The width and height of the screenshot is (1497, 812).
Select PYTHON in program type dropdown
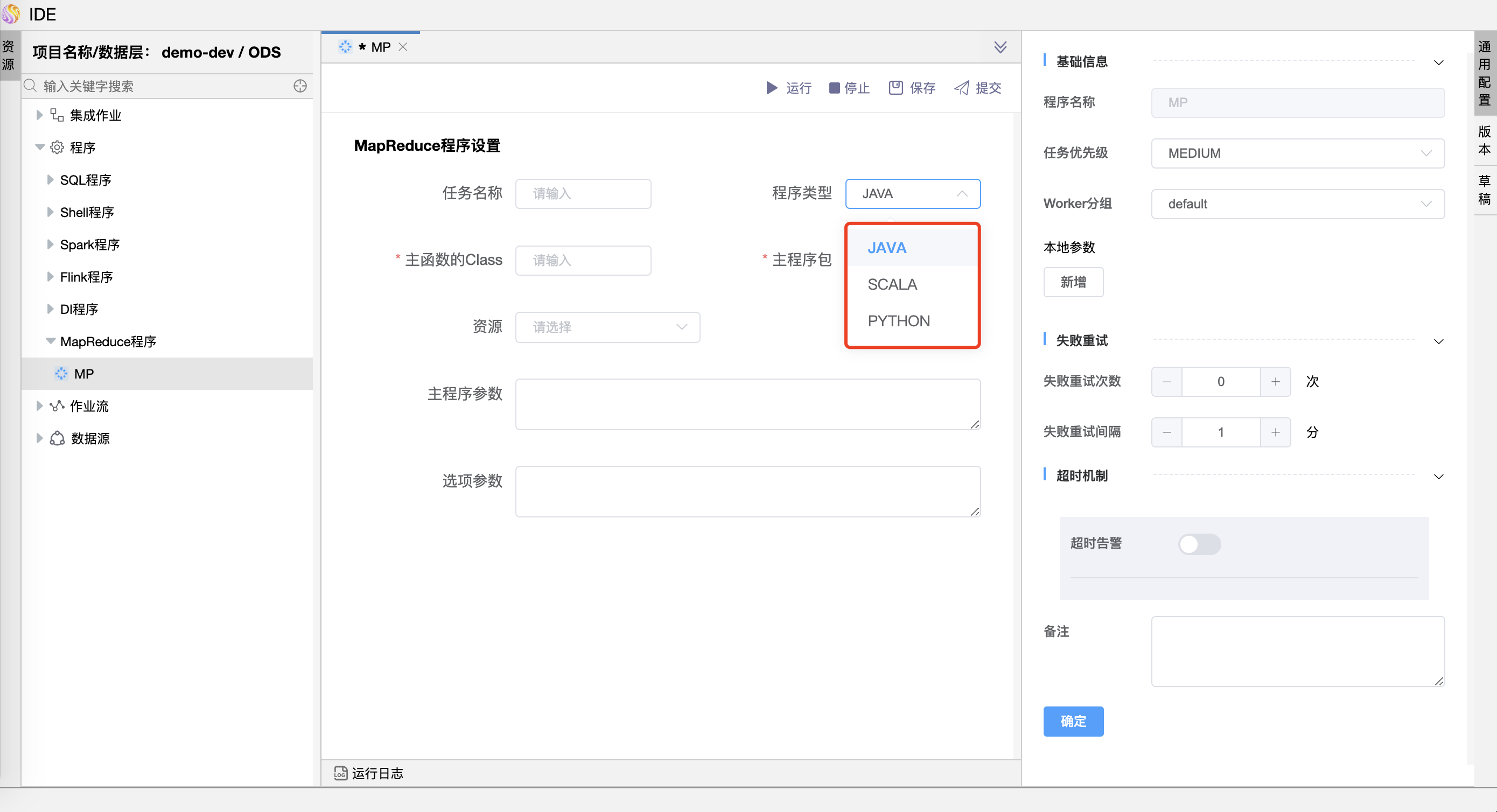(898, 321)
